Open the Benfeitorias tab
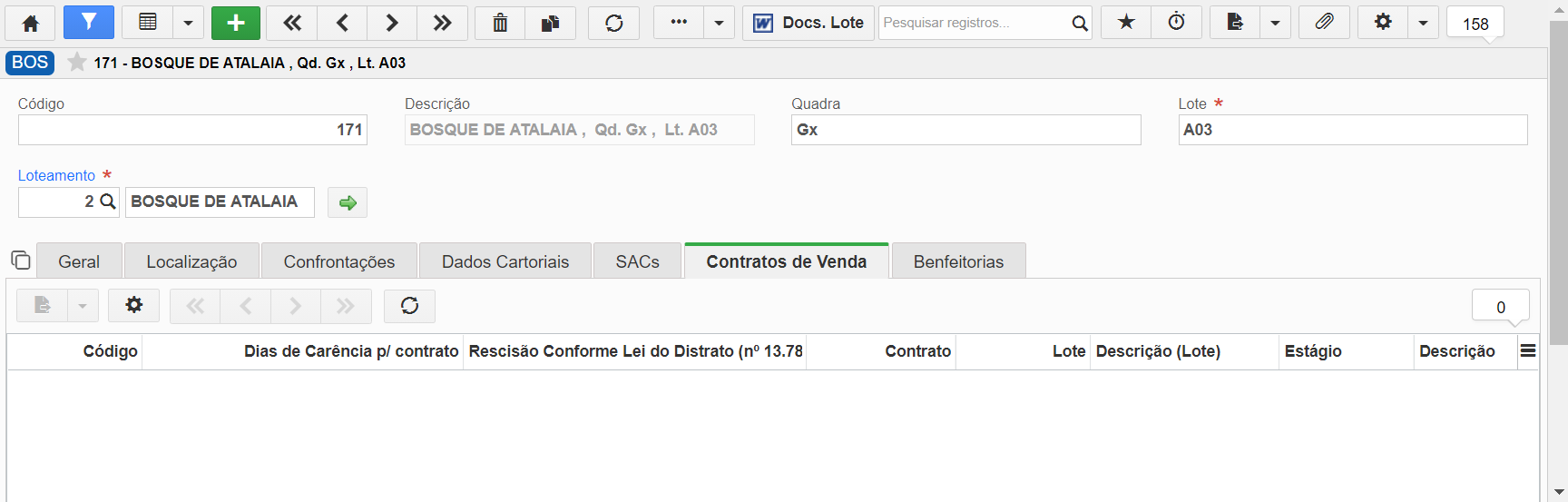Image resolution: width=1568 pixels, height=502 pixels. pos(959,261)
